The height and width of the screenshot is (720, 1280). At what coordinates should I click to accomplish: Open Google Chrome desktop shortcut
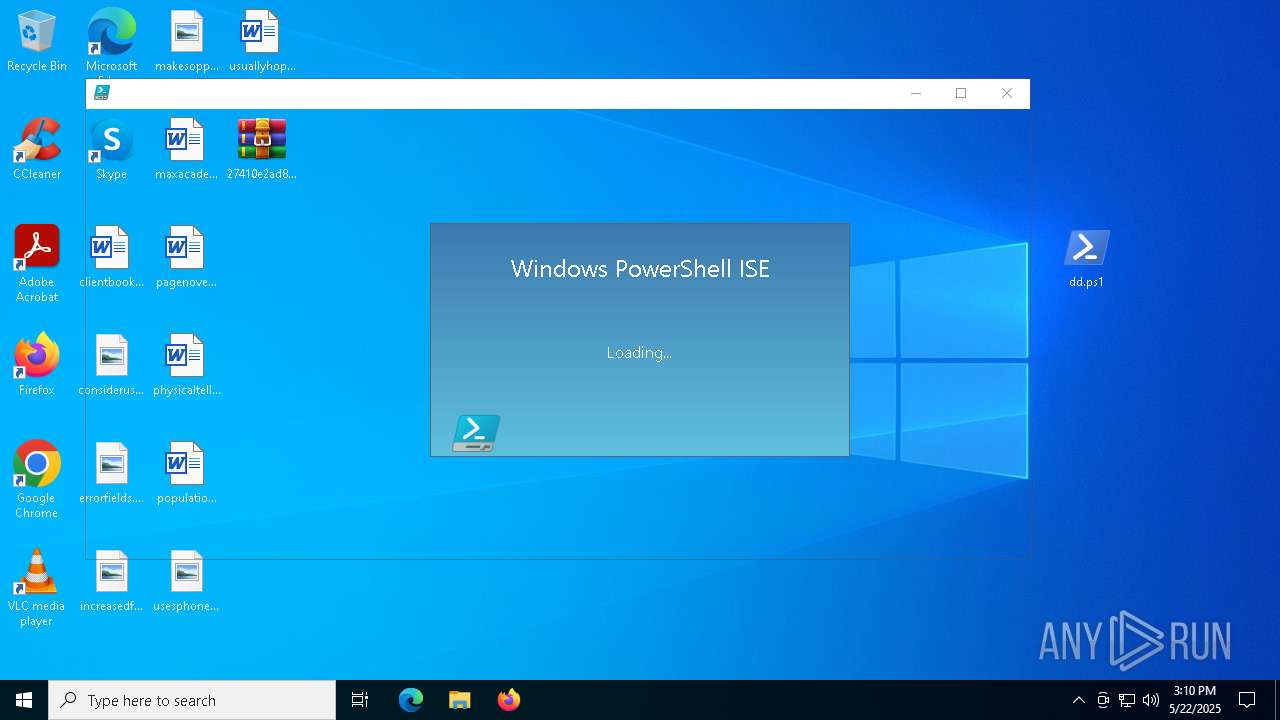coord(37,479)
